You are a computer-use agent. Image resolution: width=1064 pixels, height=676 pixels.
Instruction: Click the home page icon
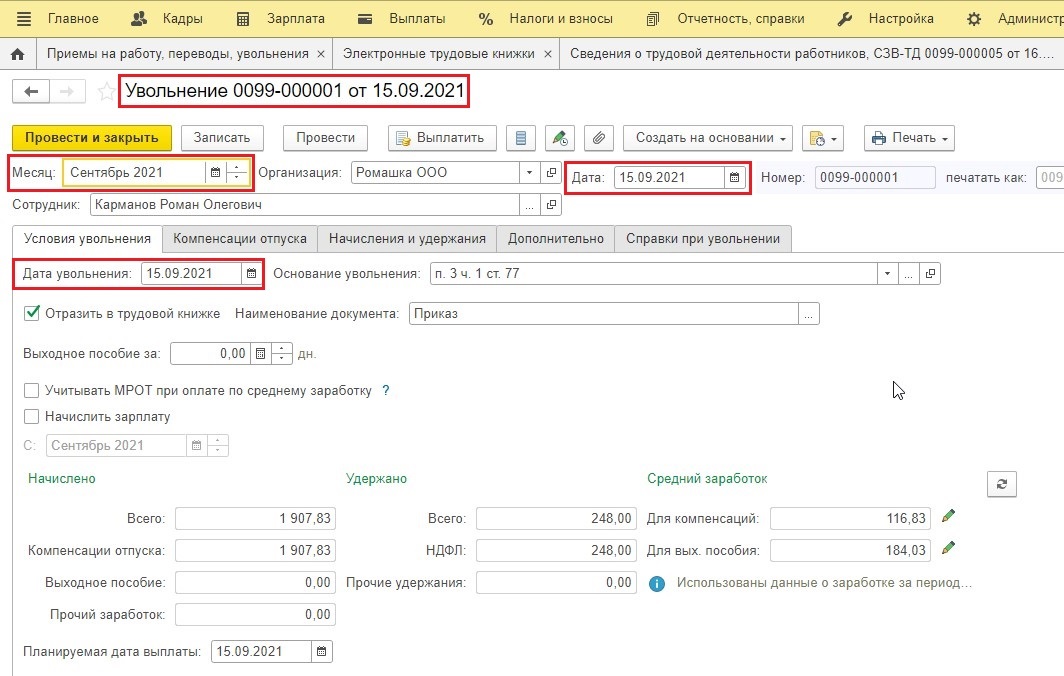18,54
